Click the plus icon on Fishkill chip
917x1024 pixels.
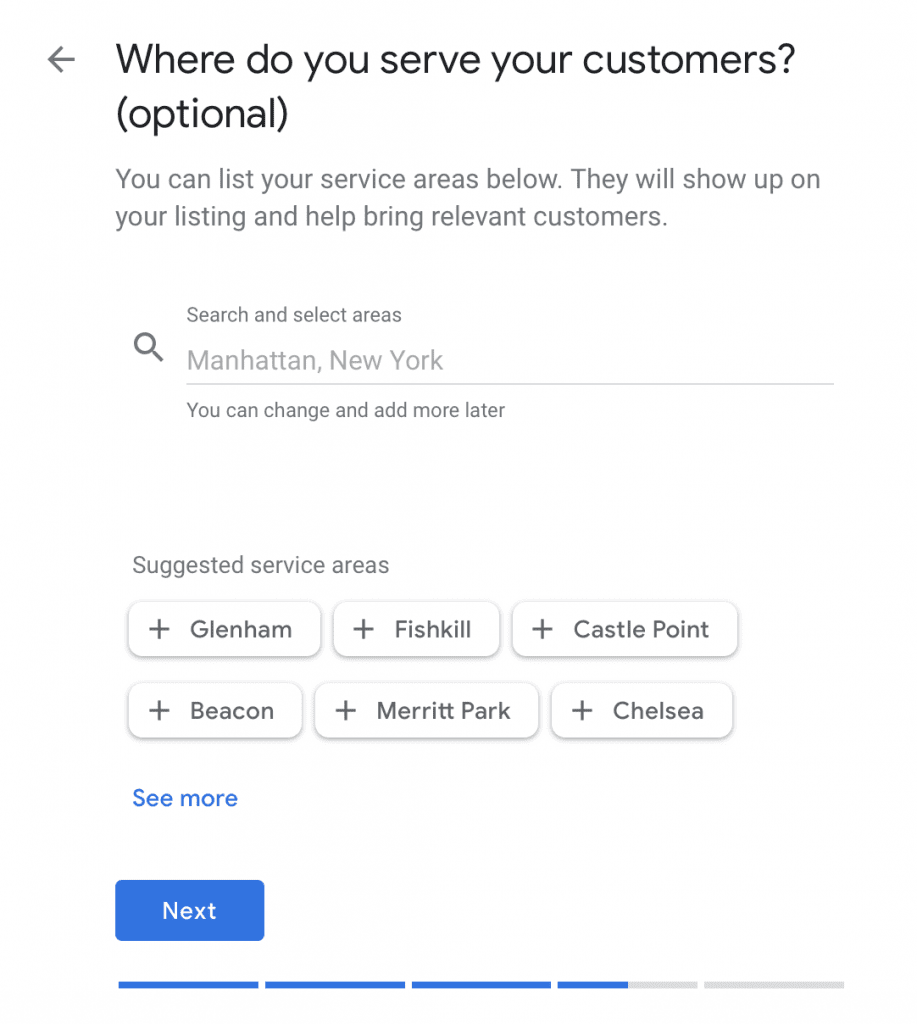364,629
